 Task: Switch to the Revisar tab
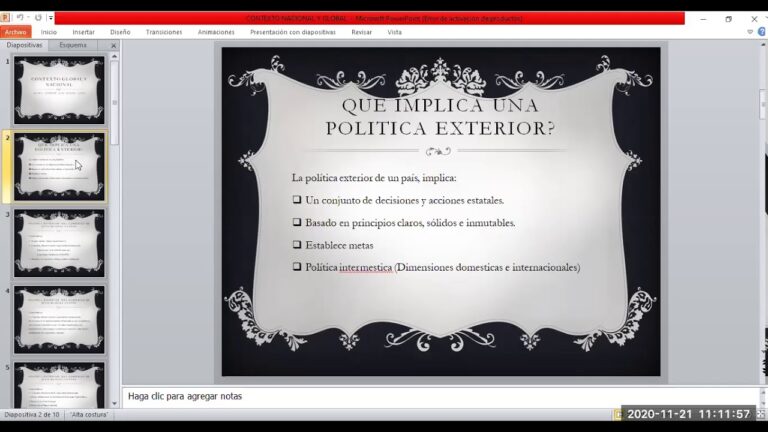(x=361, y=32)
